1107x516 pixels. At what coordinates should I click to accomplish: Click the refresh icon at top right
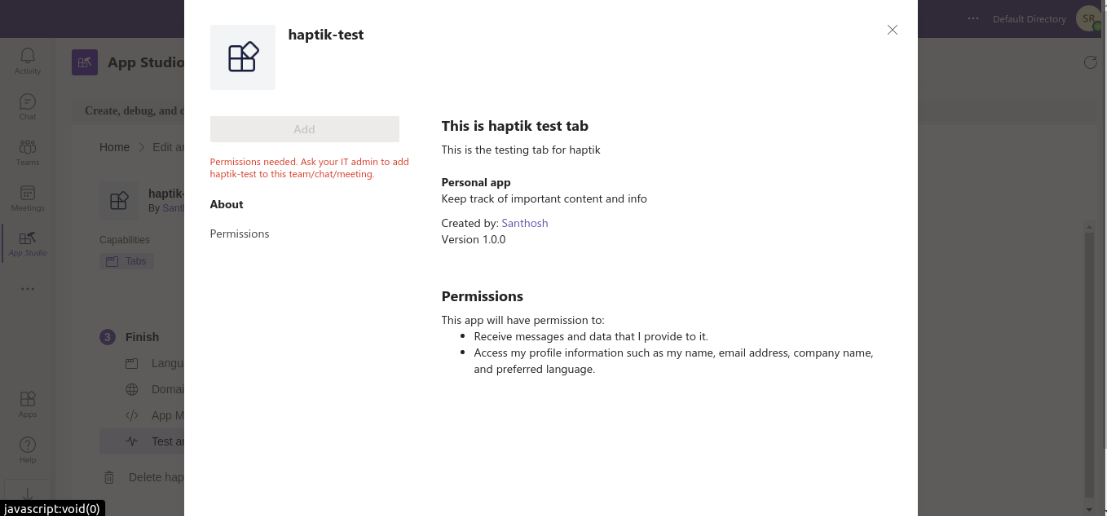pyautogui.click(x=1090, y=63)
